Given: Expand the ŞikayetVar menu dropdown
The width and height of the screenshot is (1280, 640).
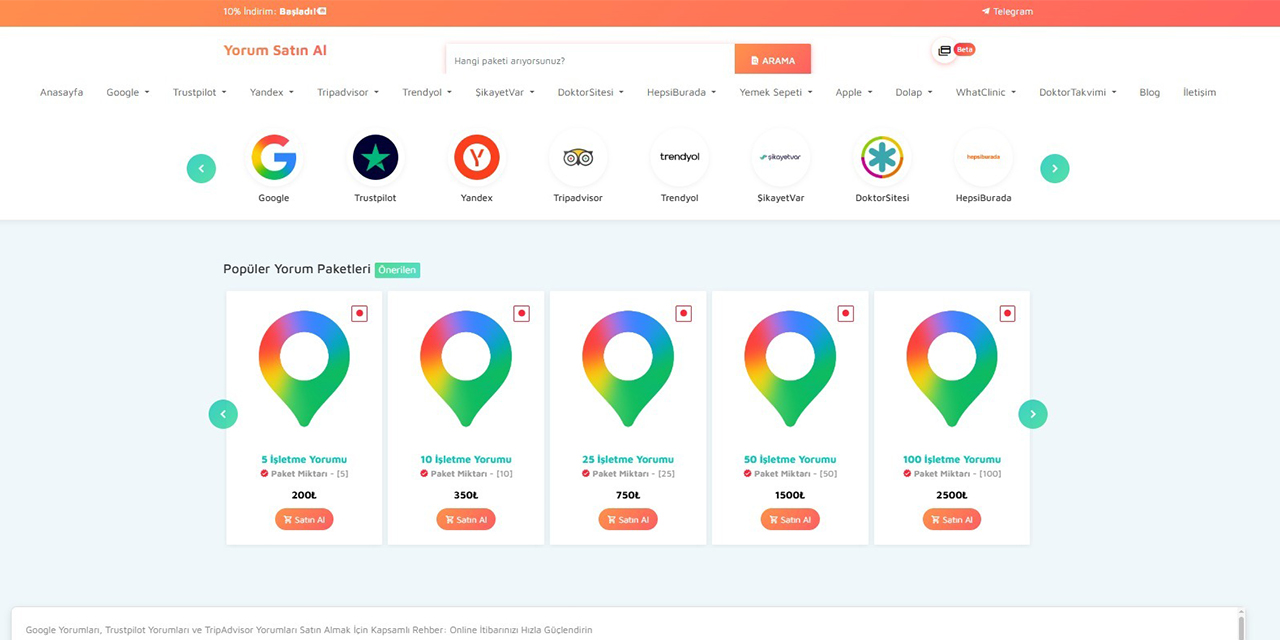Looking at the screenshot, I should 505,92.
